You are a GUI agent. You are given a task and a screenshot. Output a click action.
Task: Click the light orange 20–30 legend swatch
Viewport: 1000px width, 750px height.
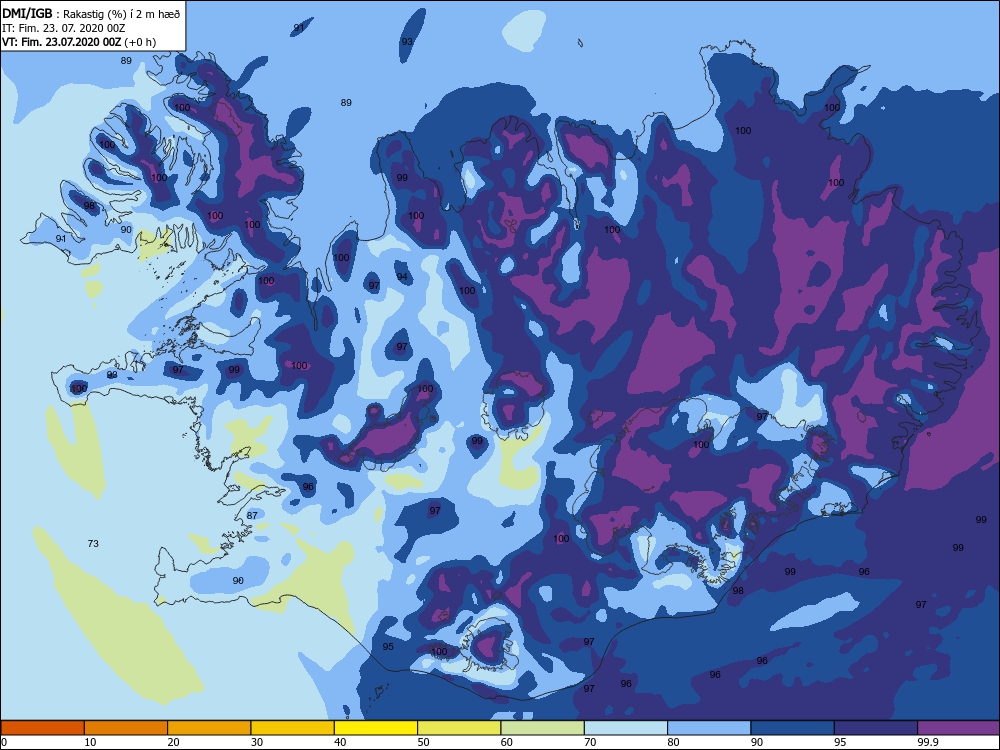209,728
